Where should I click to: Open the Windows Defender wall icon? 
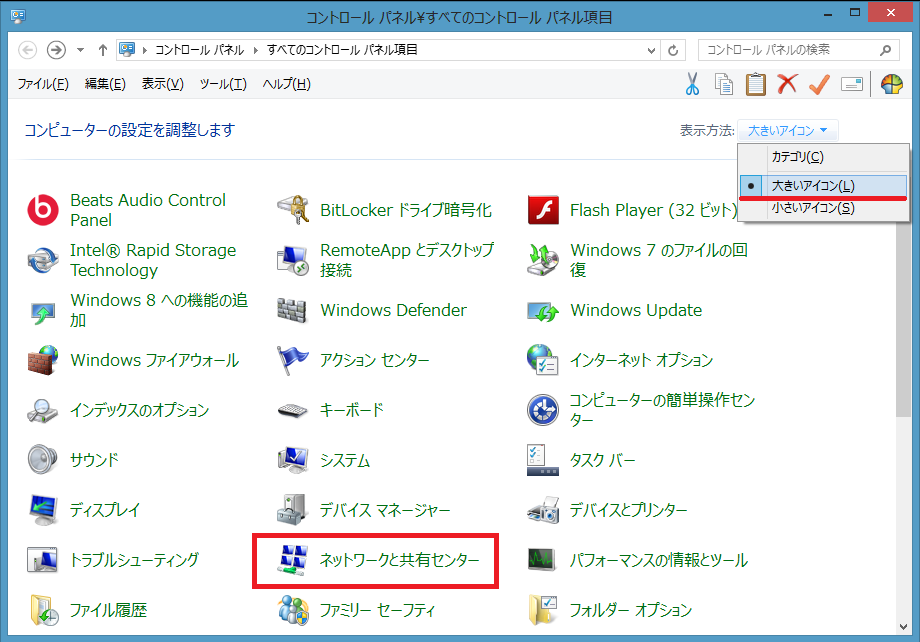click(292, 310)
